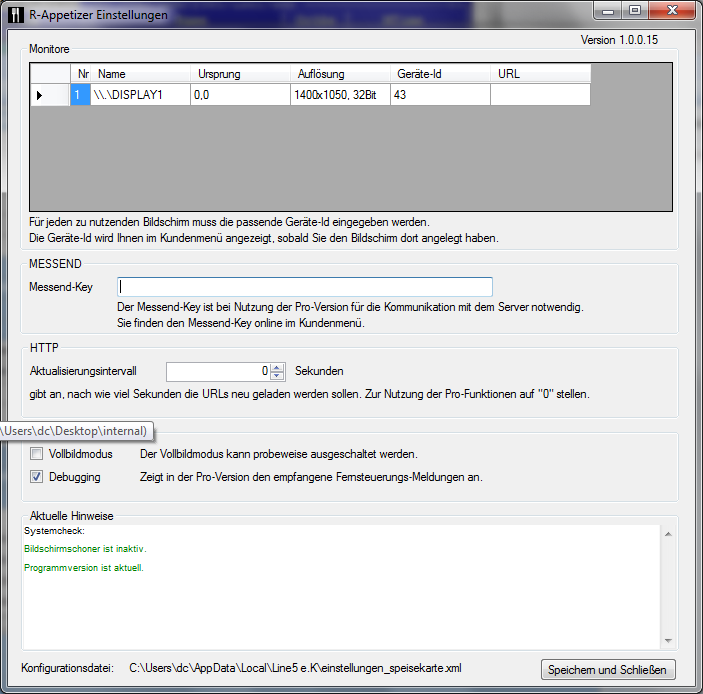The image size is (703, 694).
Task: Decrease Aktualisierungsintervall with down arrow
Action: pyautogui.click(x=277, y=376)
